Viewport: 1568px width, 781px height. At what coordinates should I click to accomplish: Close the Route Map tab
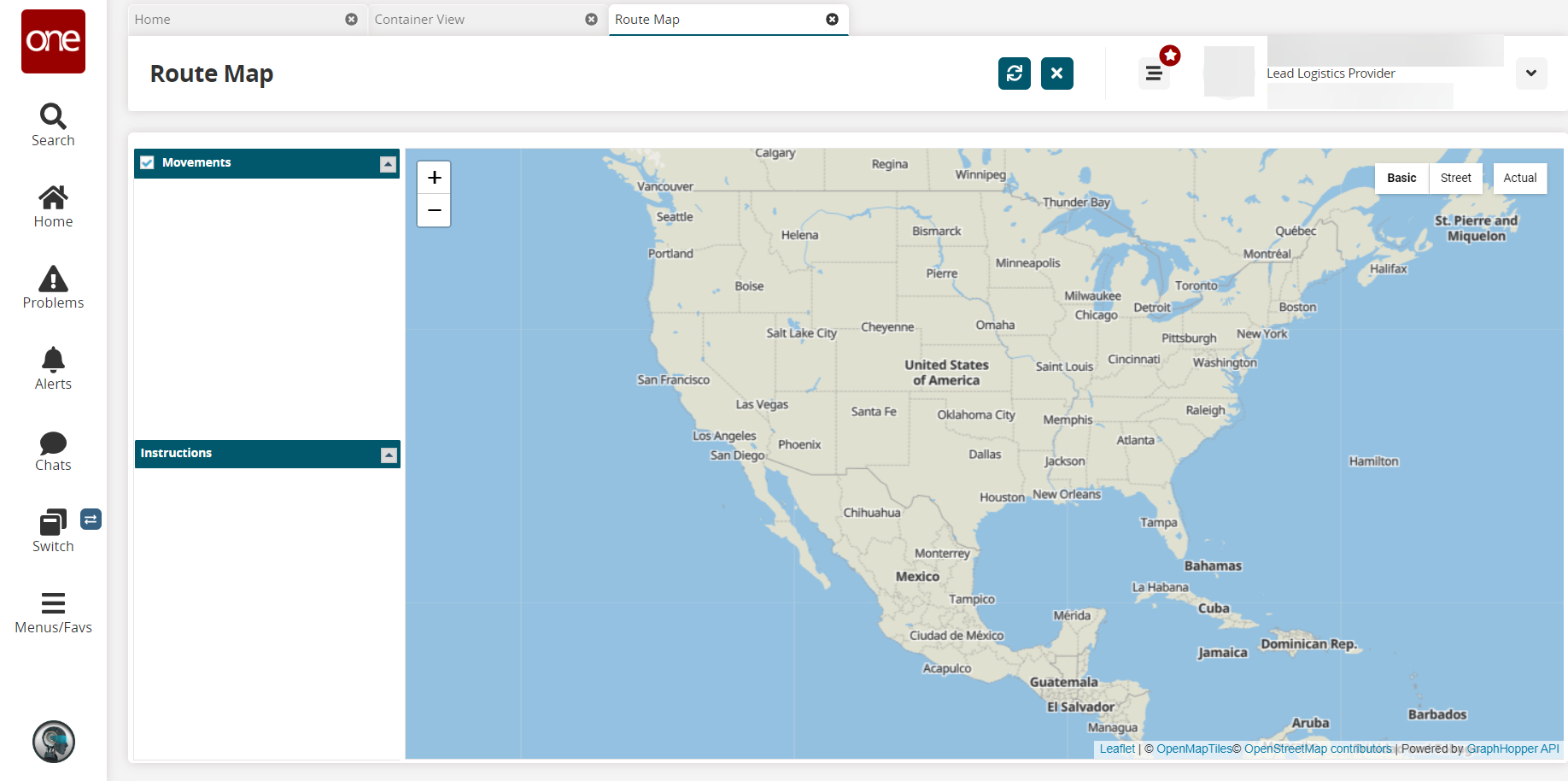point(832,20)
